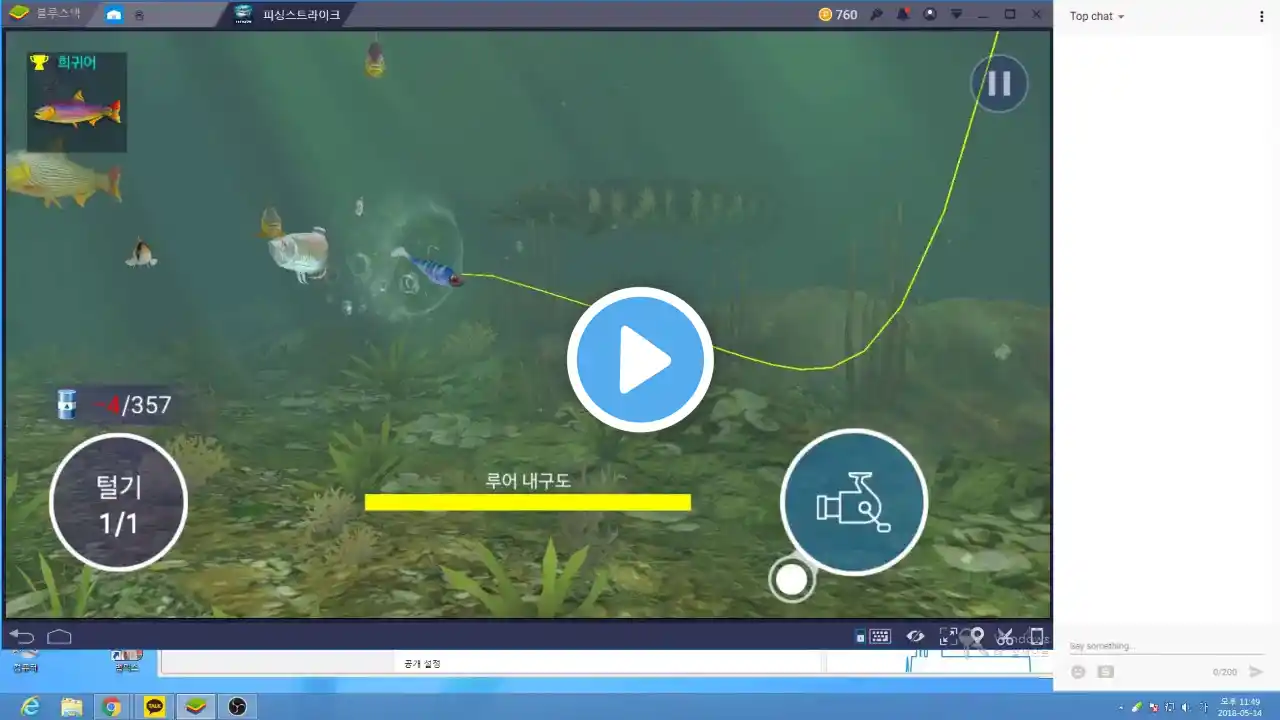
Task: Click the Android home button
Action: (59, 637)
